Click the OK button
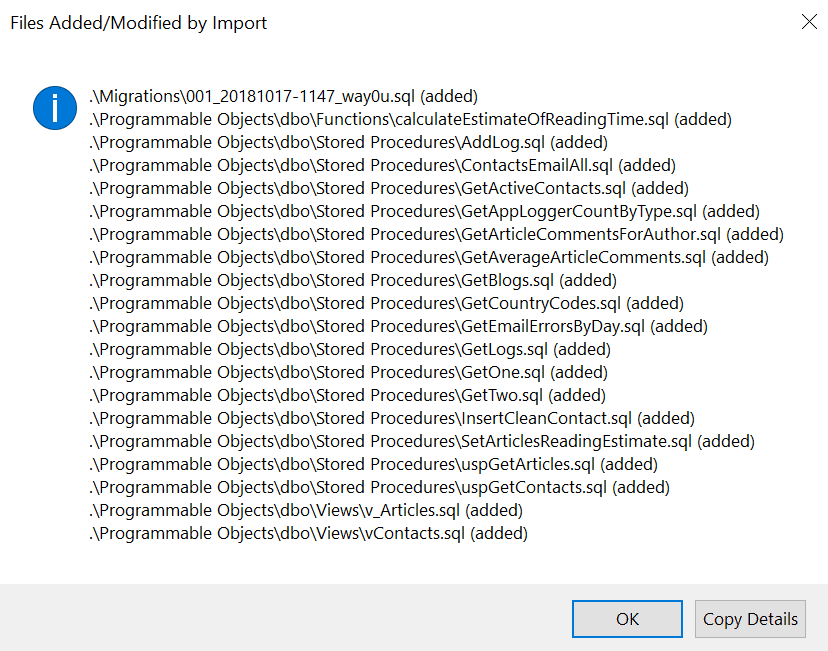 tap(627, 619)
